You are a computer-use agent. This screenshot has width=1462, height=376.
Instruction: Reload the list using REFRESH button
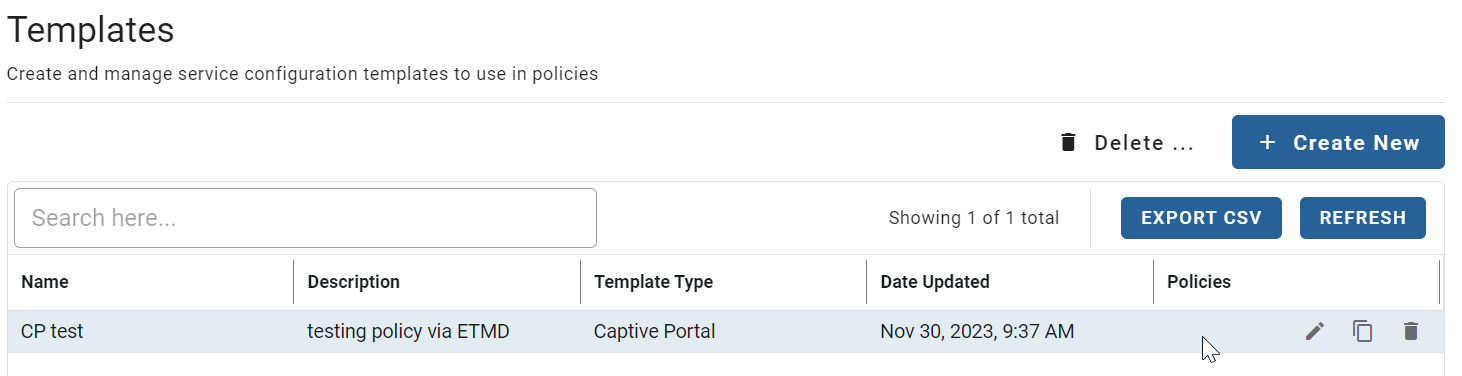pos(1363,218)
